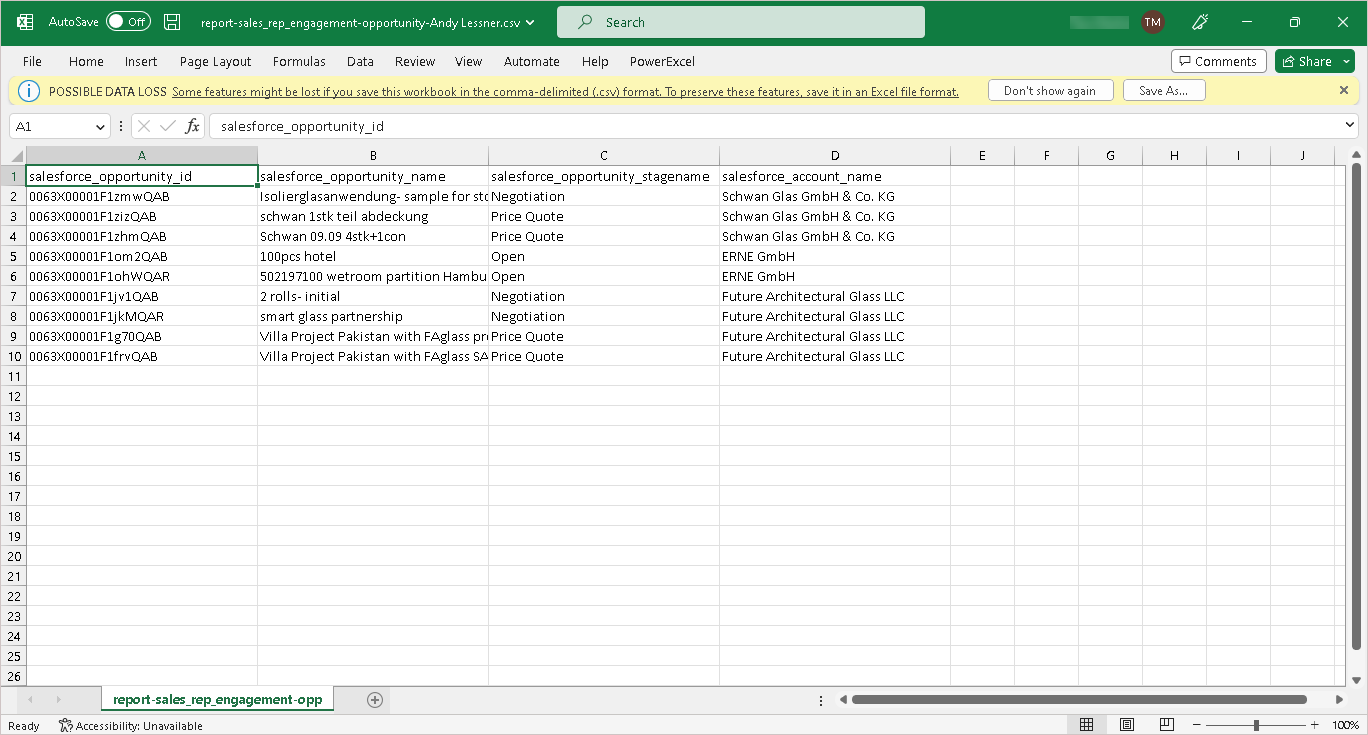Click zoom in plus button

(1315, 725)
